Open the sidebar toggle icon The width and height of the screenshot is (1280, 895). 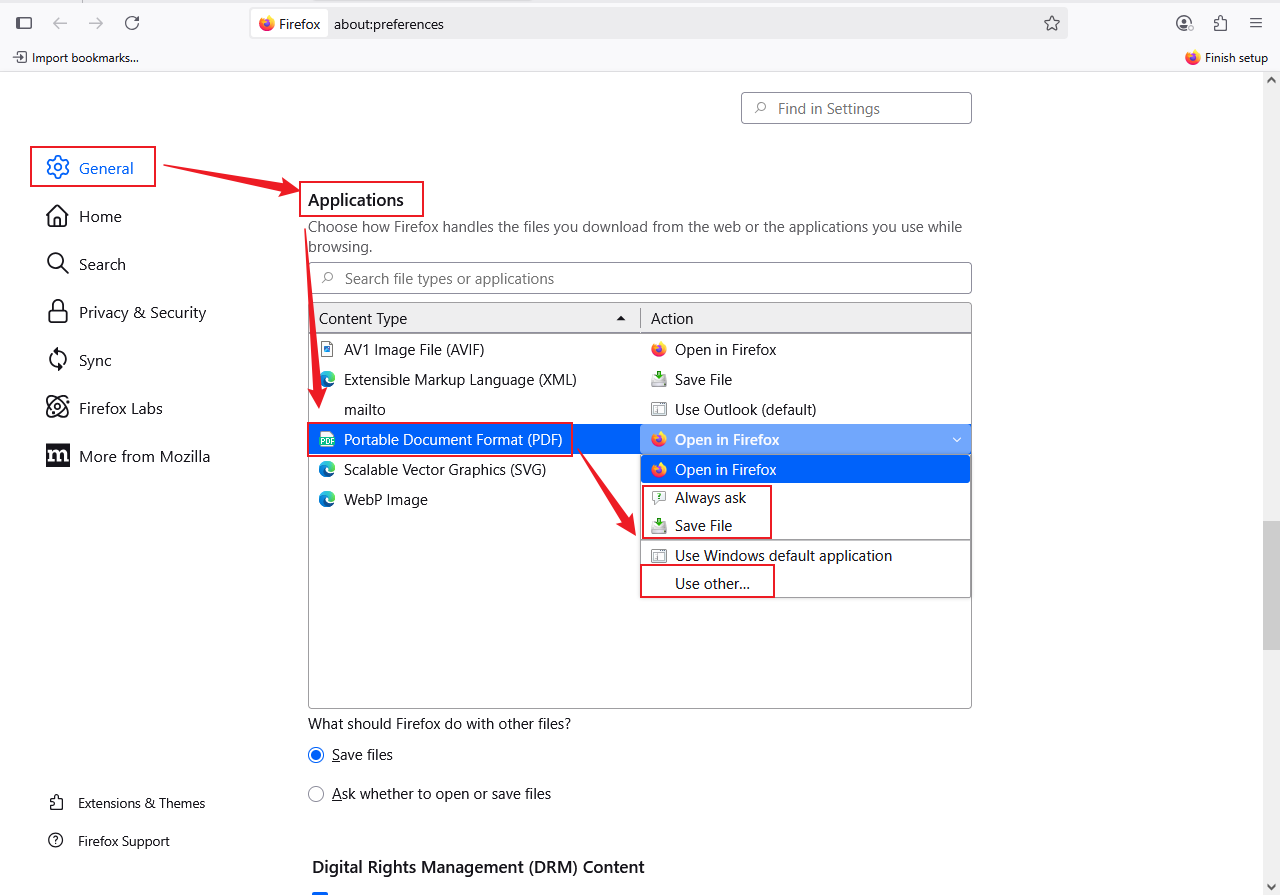pyautogui.click(x=24, y=23)
